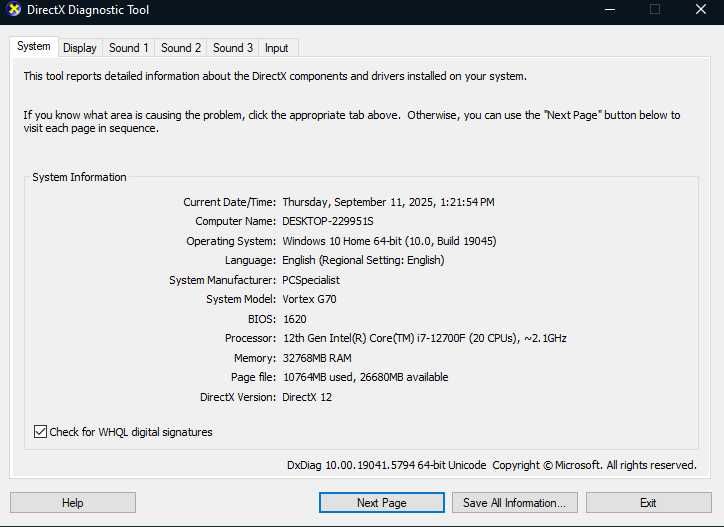Click the Vortex G70 model value

coord(309,299)
